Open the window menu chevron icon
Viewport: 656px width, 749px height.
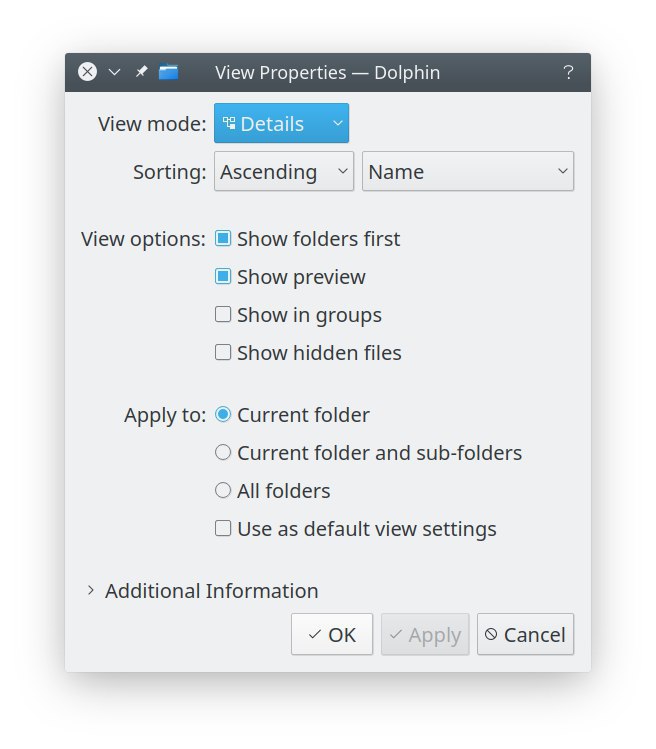pos(114,73)
